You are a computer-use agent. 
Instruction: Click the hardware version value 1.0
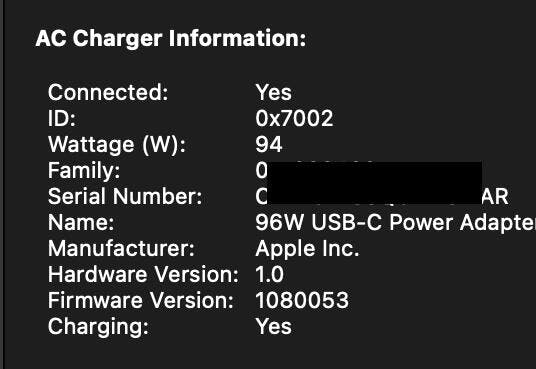[269, 275]
